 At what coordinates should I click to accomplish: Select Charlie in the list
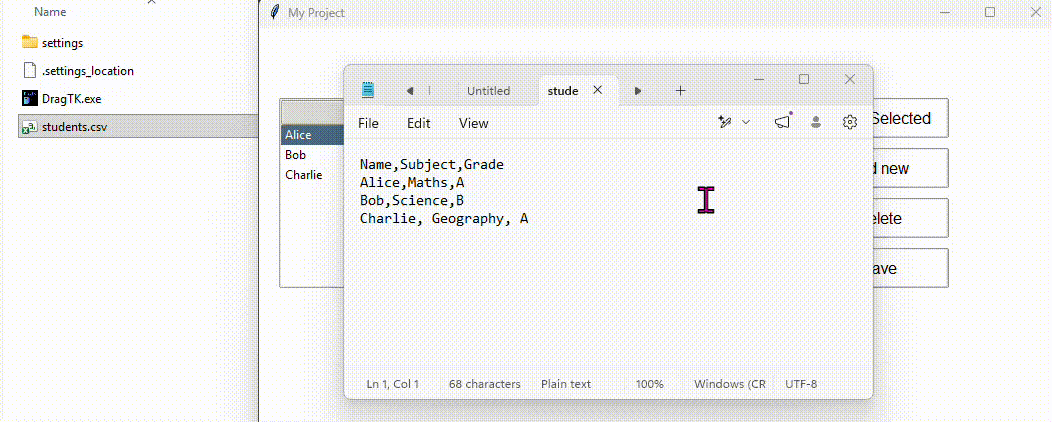[303, 175]
